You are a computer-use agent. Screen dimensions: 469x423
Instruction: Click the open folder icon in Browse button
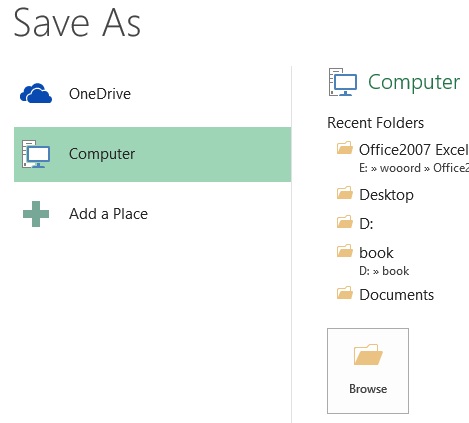(368, 355)
